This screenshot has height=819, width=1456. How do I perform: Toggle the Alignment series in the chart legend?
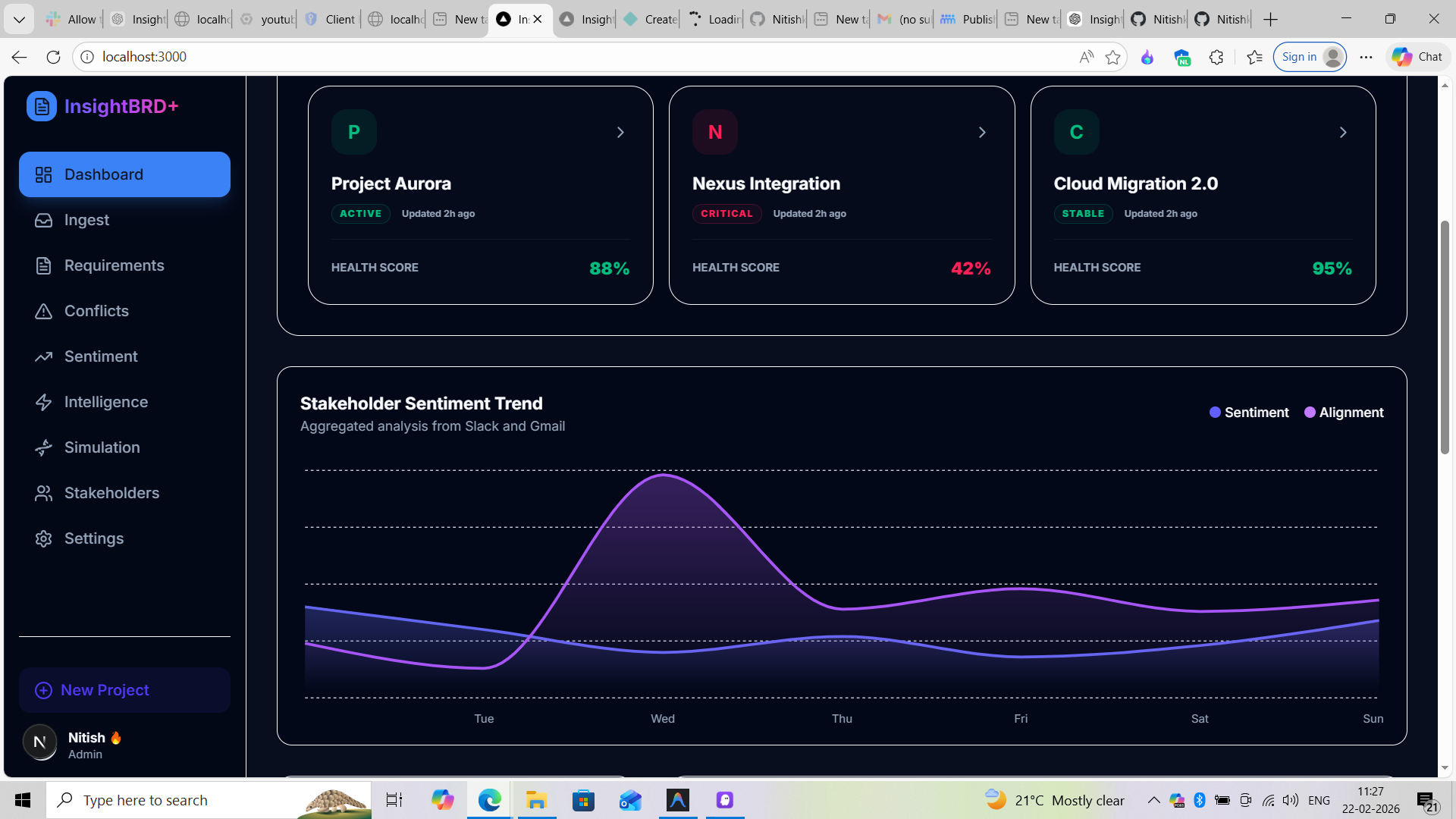point(1342,413)
